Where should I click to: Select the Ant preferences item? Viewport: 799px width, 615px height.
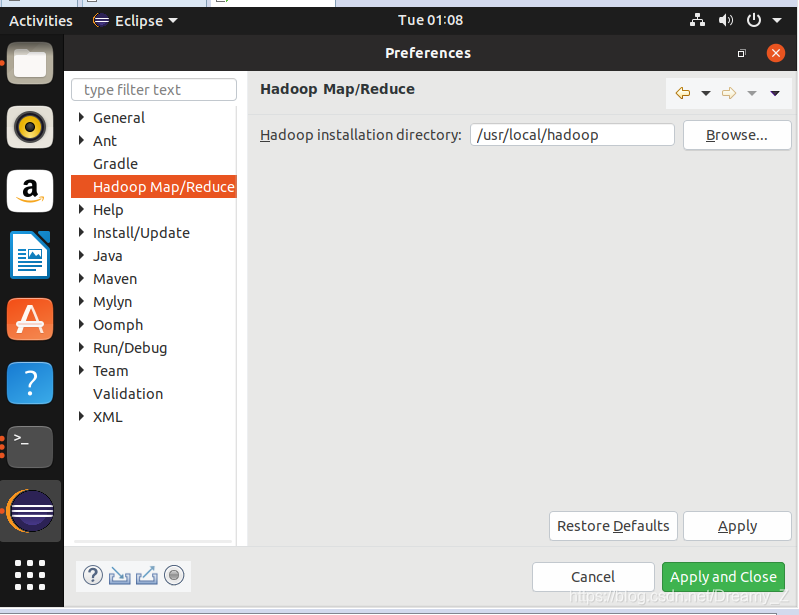point(104,141)
